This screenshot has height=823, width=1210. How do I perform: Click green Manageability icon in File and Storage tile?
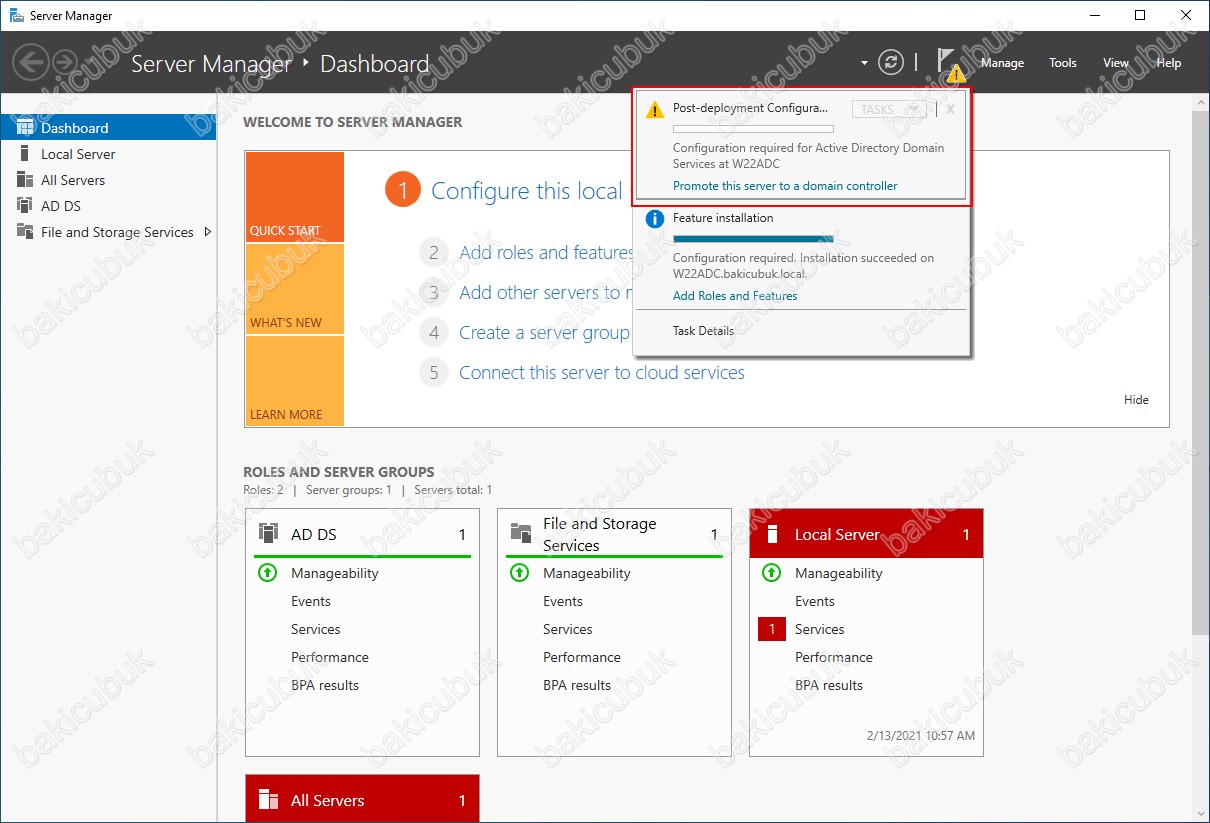[519, 573]
